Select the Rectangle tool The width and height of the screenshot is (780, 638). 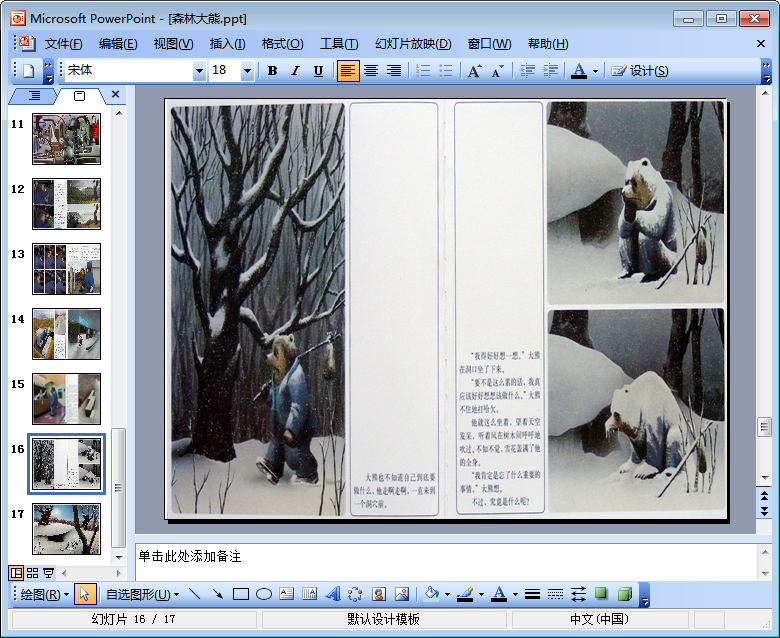(241, 594)
